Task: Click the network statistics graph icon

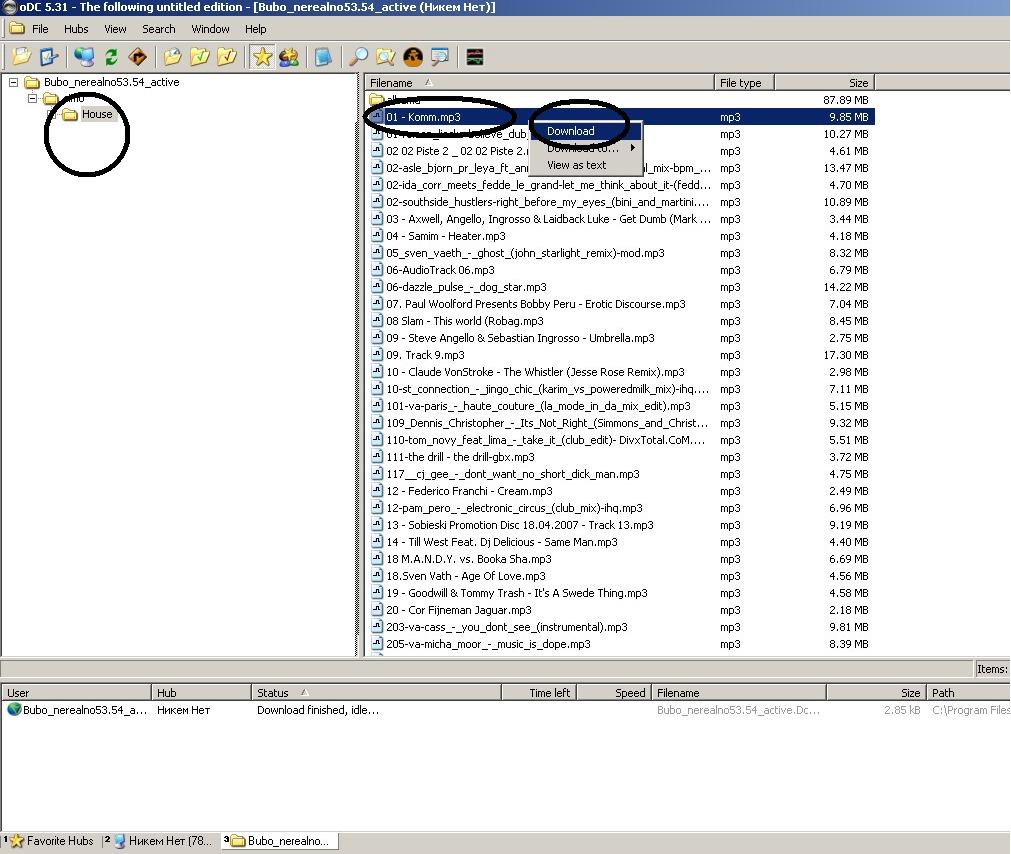Action: [474, 57]
